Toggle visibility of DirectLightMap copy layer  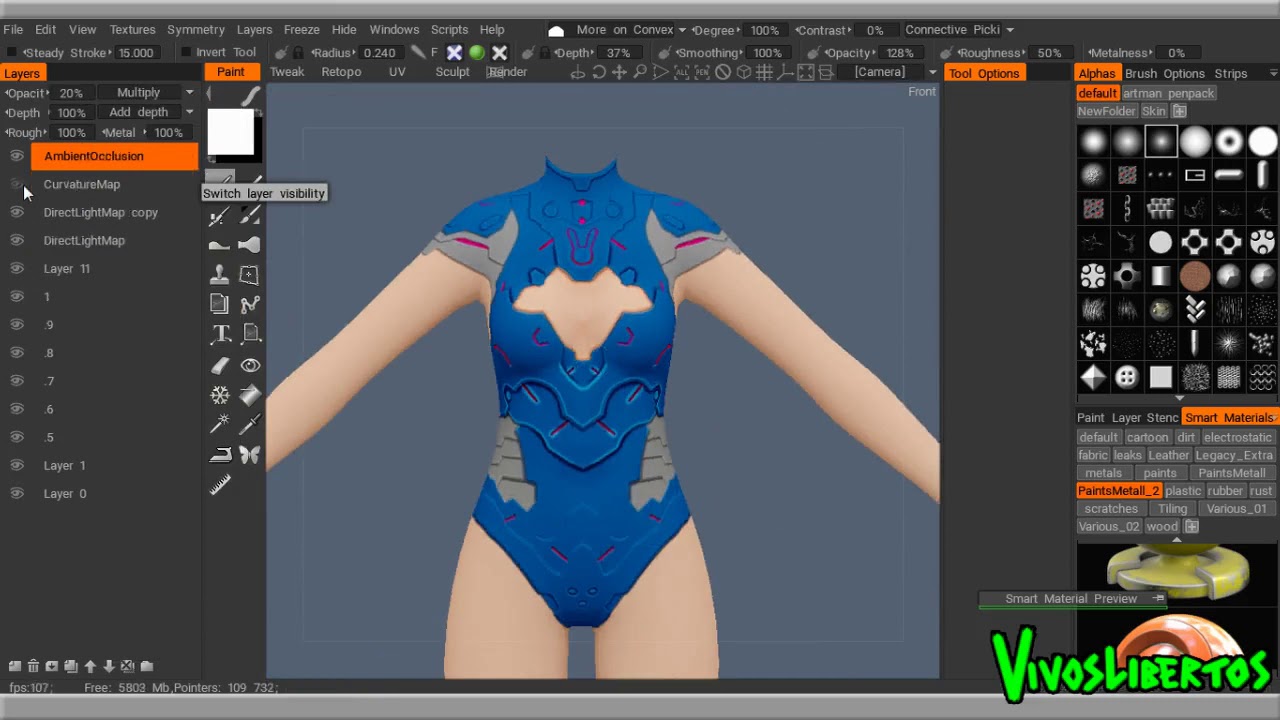(17, 212)
